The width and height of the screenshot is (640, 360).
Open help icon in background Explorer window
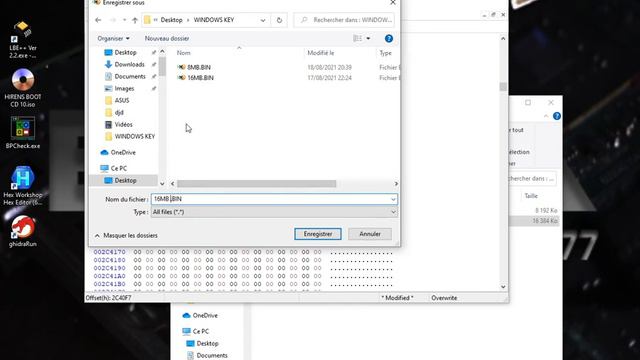[x=557, y=116]
